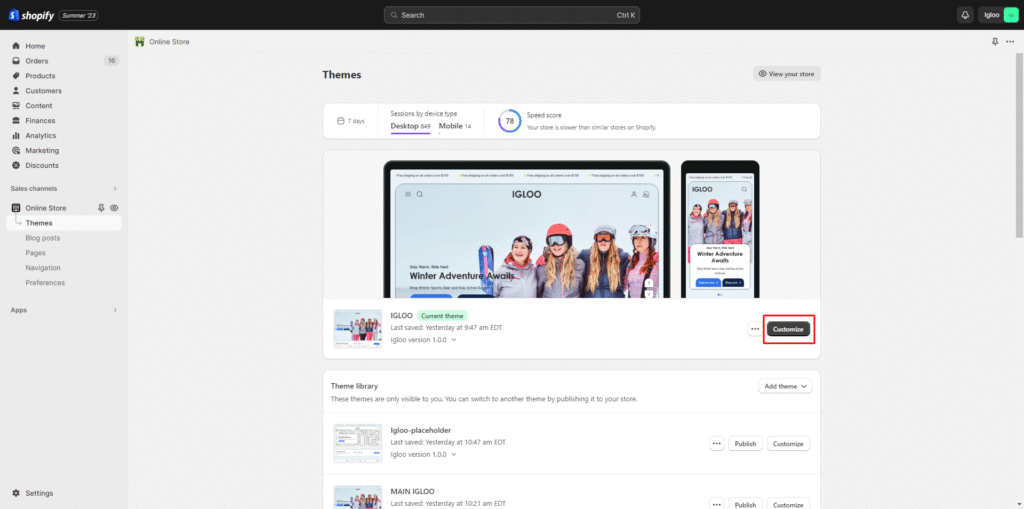This screenshot has width=1024, height=509.
Task: Click the Shopify logo in header
Action: pos(36,15)
